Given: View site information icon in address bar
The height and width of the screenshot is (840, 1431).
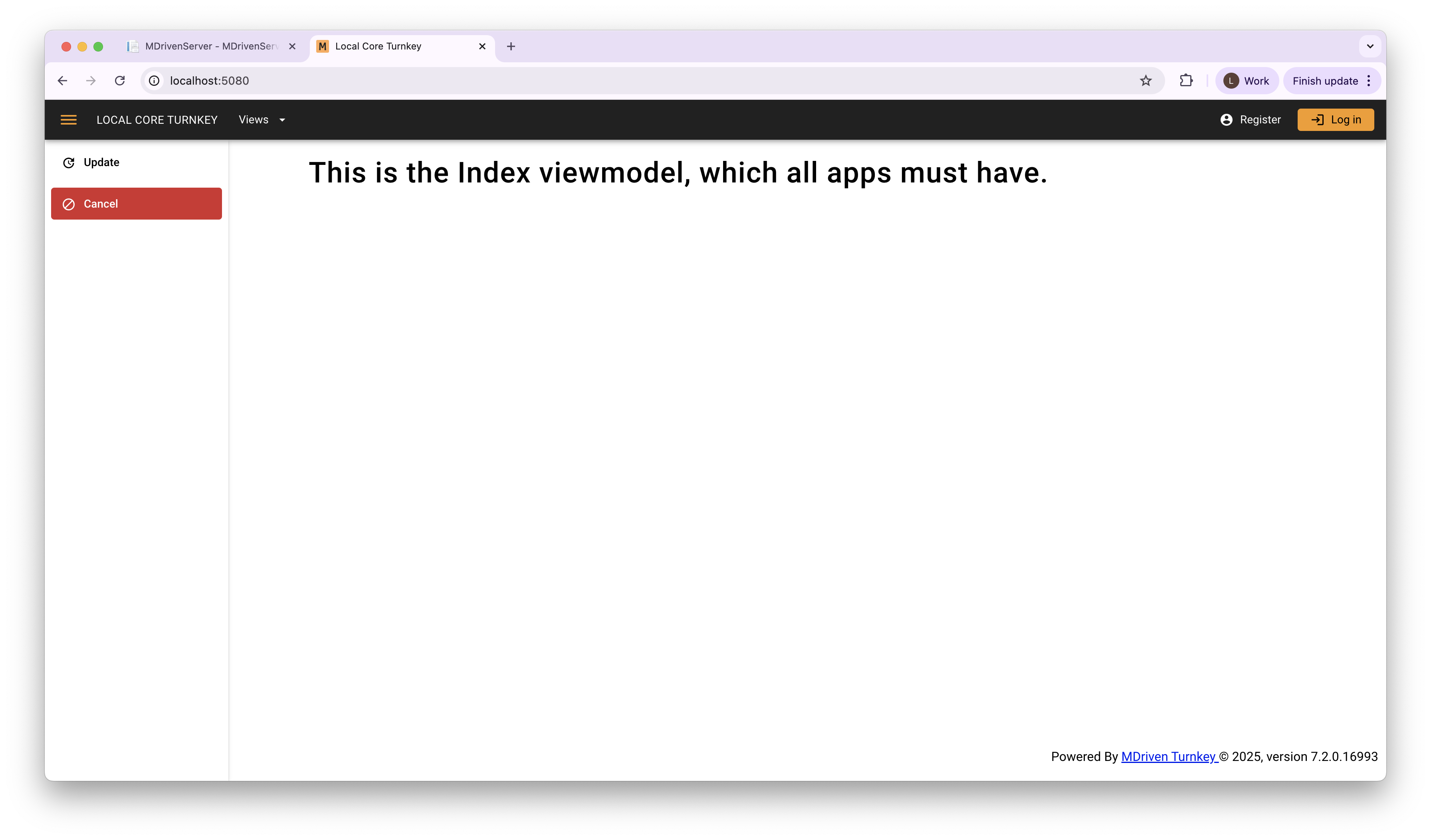Looking at the screenshot, I should tap(154, 81).
